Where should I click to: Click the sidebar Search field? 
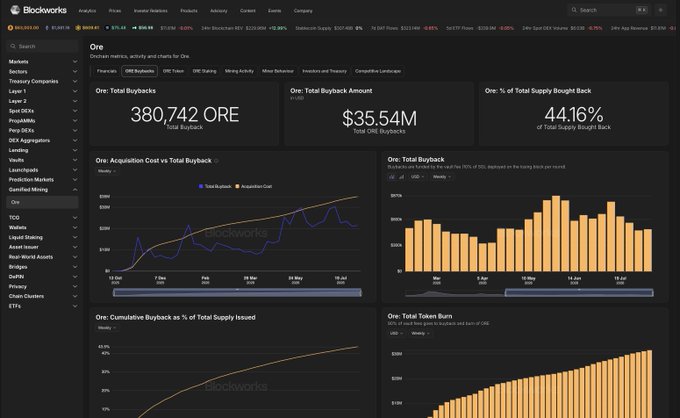(x=42, y=46)
